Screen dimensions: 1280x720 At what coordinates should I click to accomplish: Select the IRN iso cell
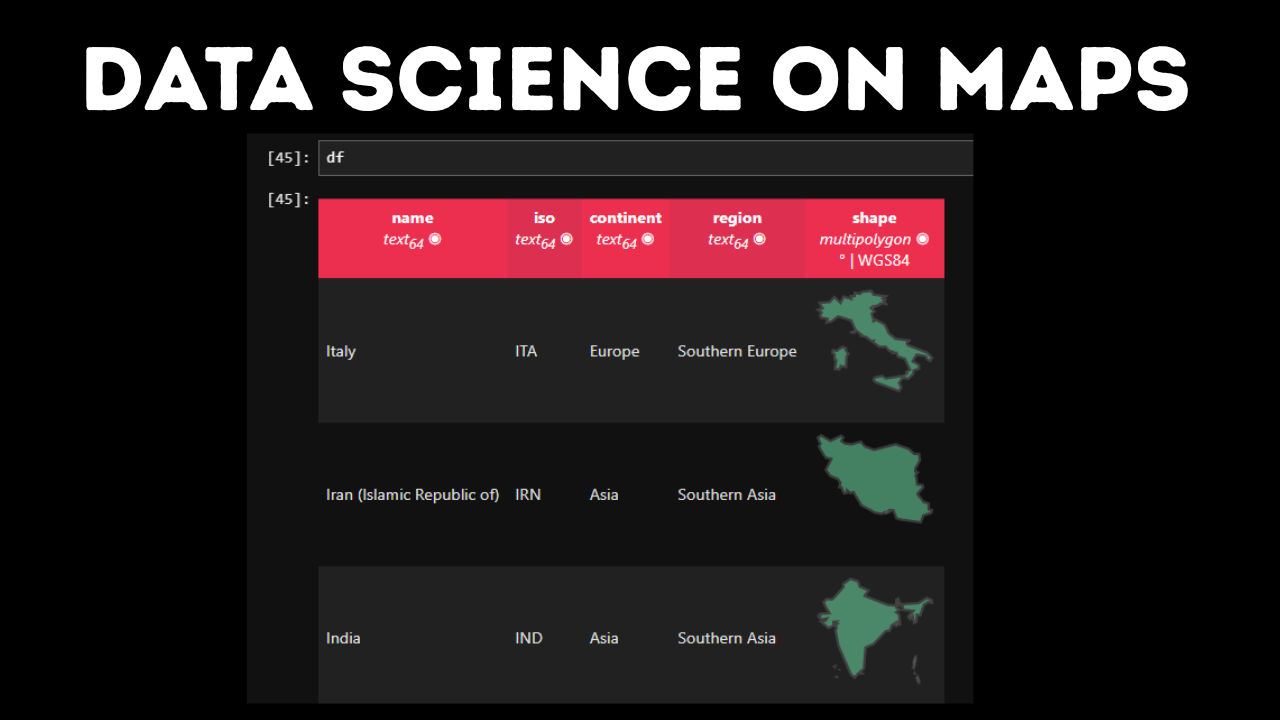coord(544,494)
